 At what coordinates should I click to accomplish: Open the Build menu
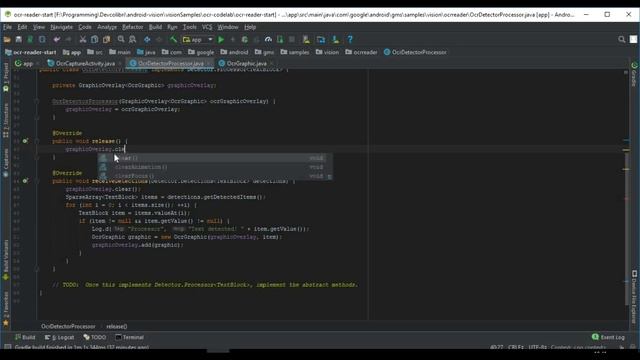(155, 27)
